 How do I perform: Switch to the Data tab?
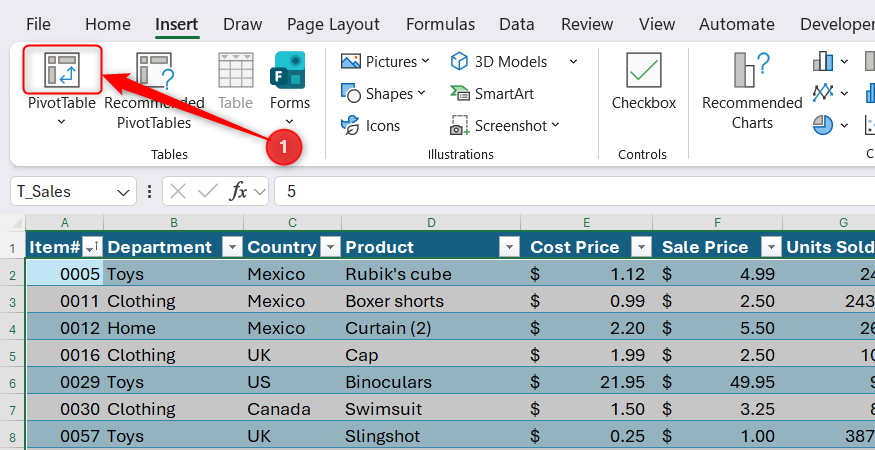pyautogui.click(x=517, y=25)
